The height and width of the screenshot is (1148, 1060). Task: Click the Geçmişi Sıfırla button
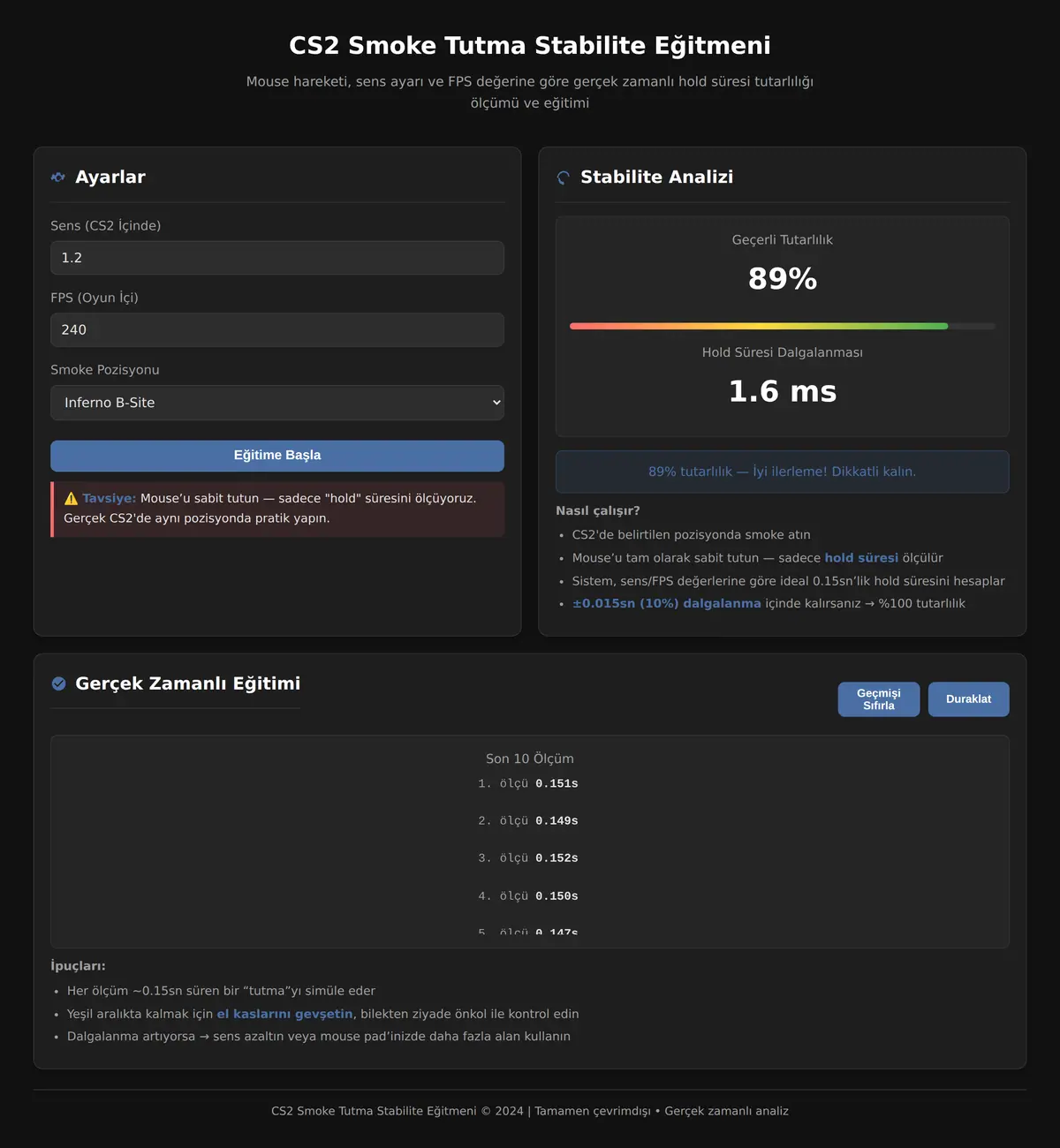coord(879,699)
